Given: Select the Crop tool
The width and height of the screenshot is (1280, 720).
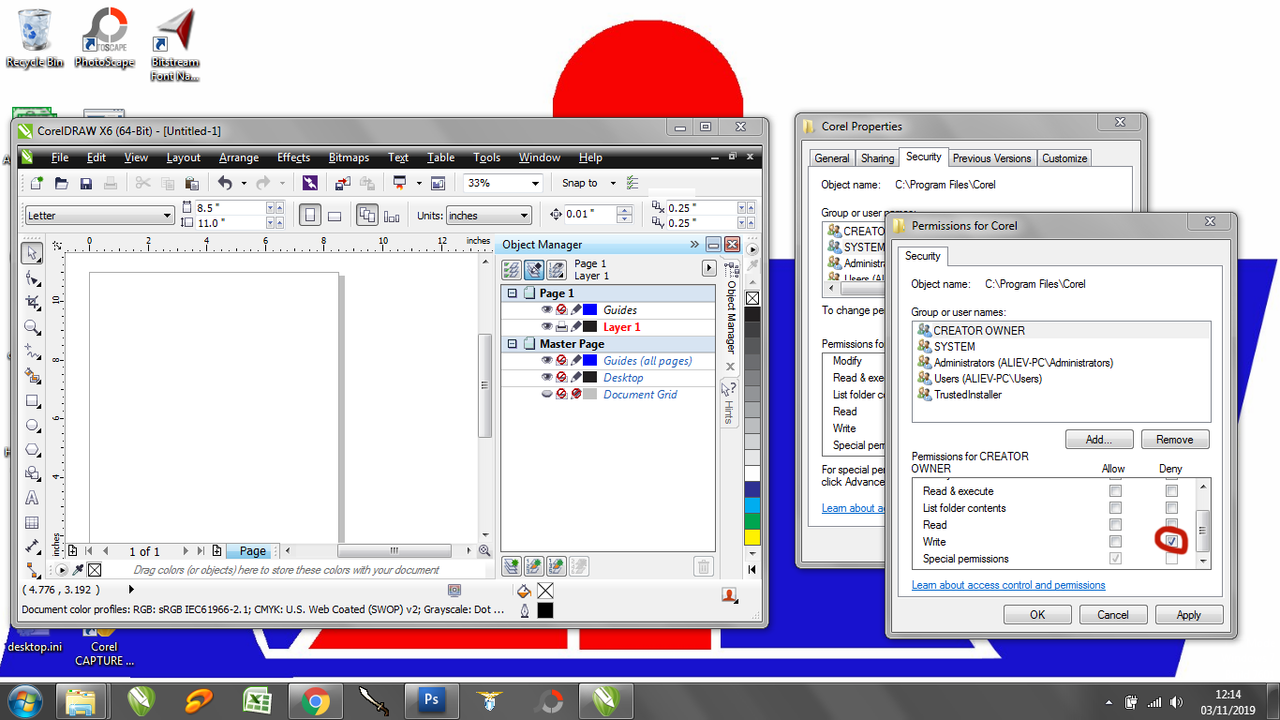Looking at the screenshot, I should point(32,302).
